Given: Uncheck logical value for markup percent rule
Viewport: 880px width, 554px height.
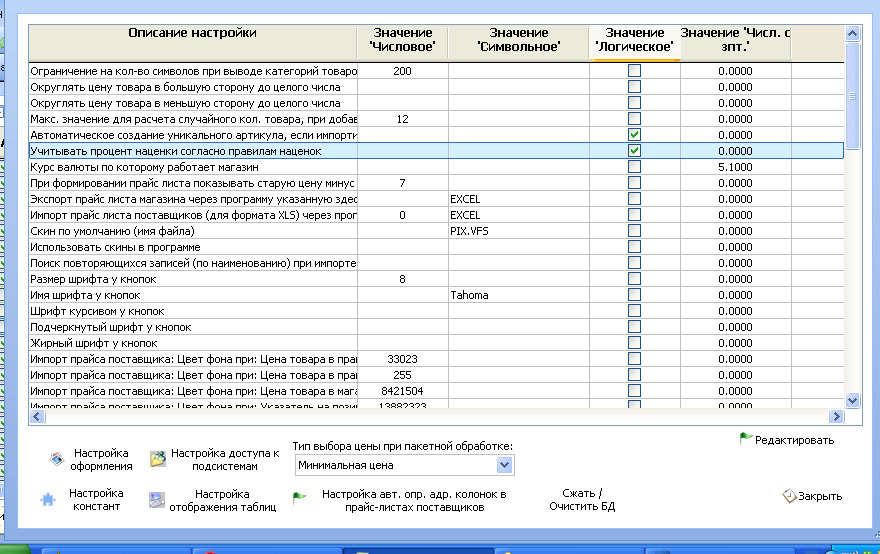Looking at the screenshot, I should [x=634, y=150].
